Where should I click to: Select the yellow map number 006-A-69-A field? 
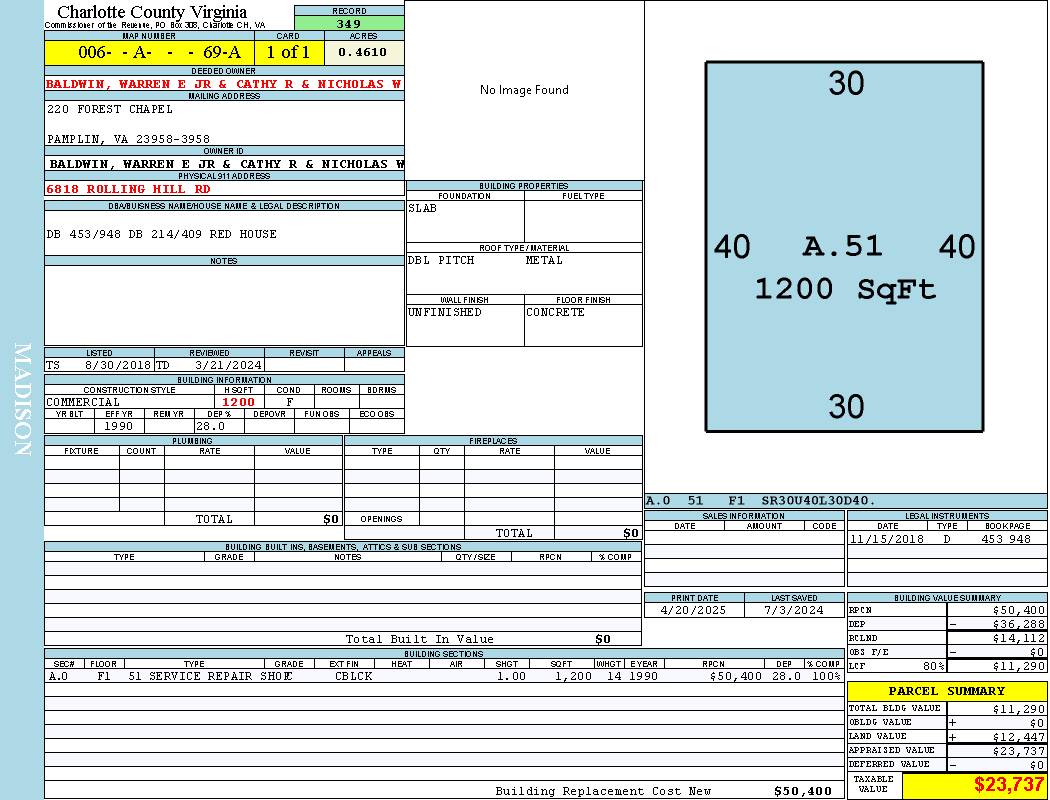[x=148, y=52]
